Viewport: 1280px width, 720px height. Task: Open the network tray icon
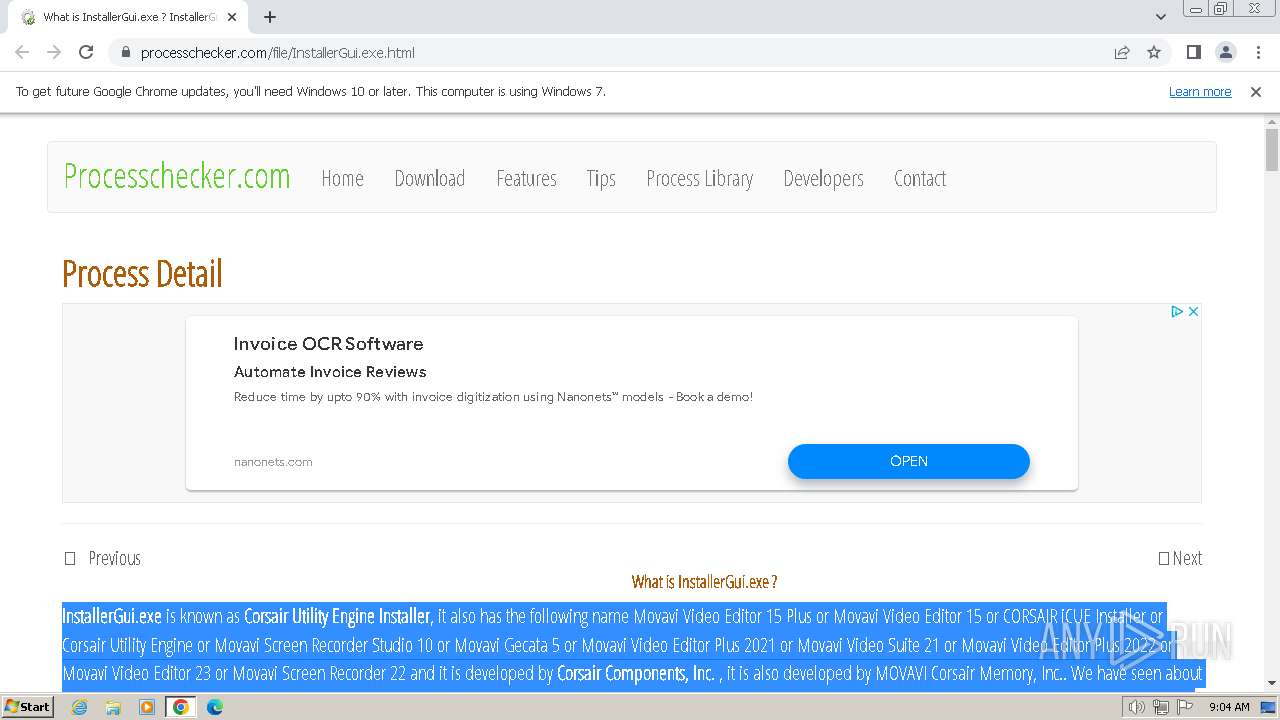click(1160, 707)
